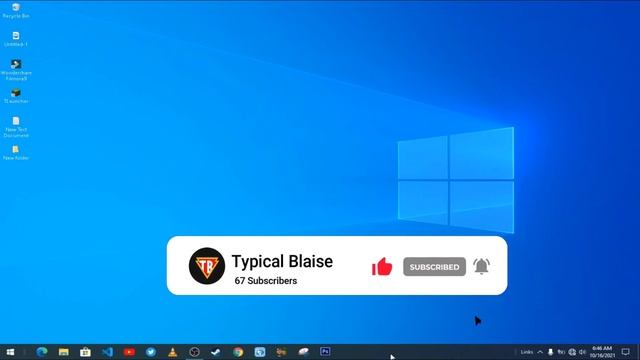Open the Links toolbar in the taskbar

pyautogui.click(x=527, y=352)
